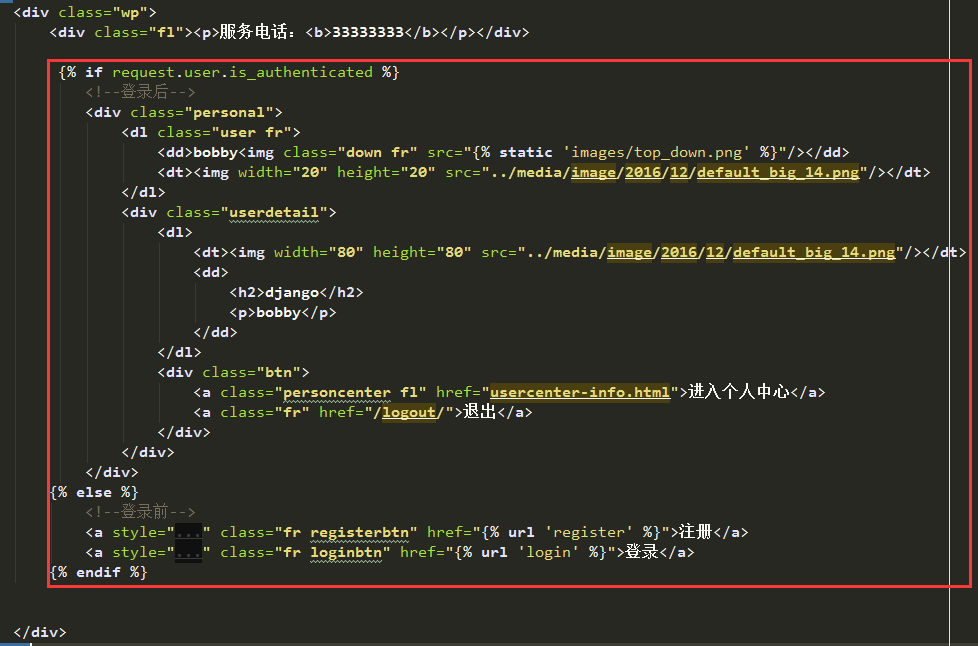Place cursor on class value "wp"

tap(130, 12)
